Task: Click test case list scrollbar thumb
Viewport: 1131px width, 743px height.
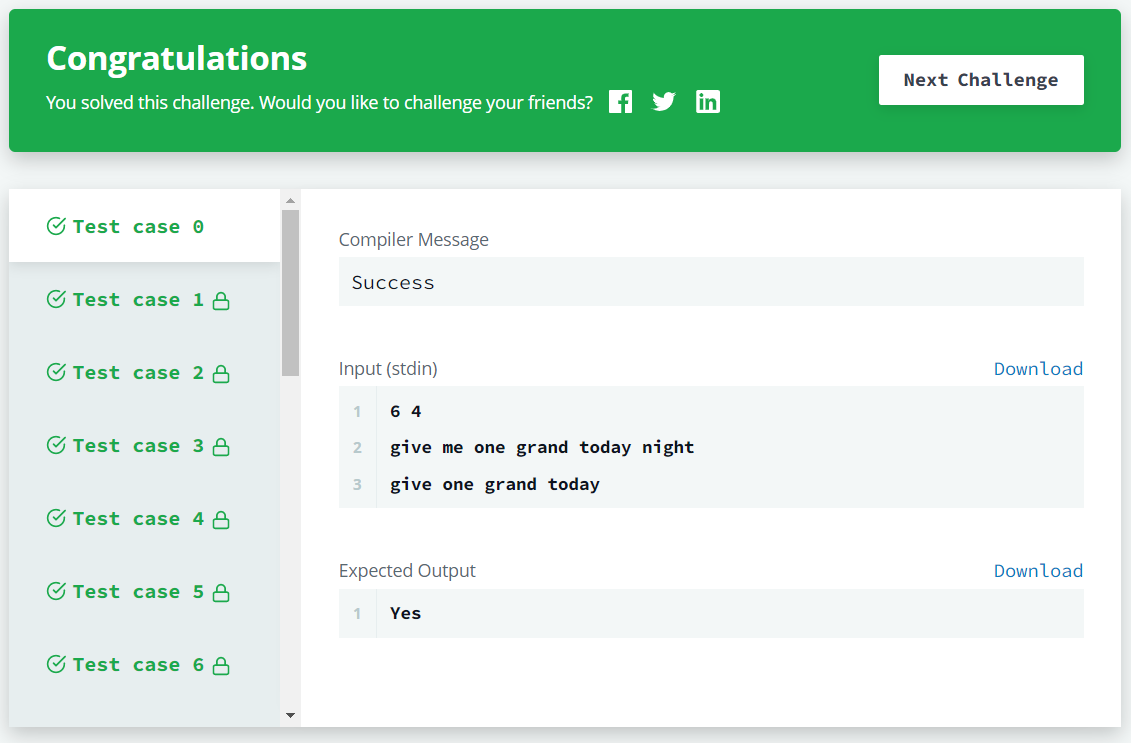Action: (290, 293)
